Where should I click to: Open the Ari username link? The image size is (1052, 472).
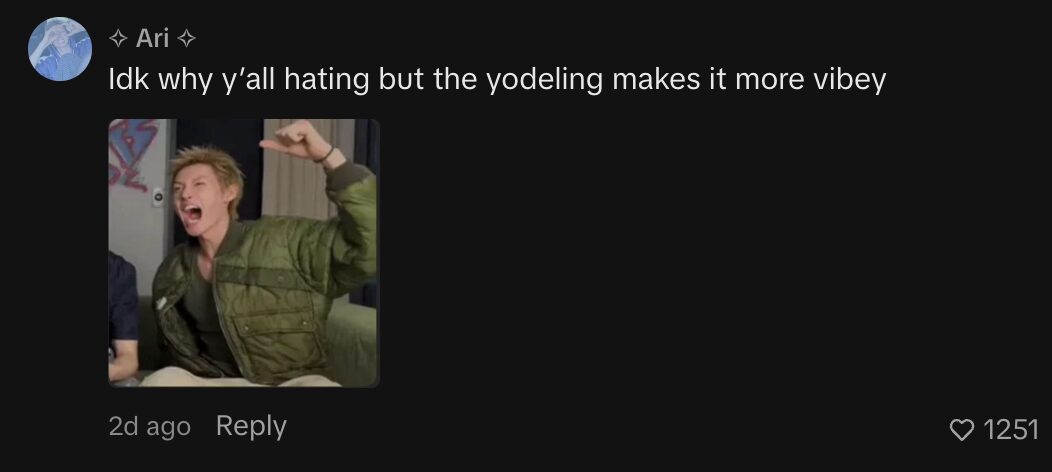[152, 39]
